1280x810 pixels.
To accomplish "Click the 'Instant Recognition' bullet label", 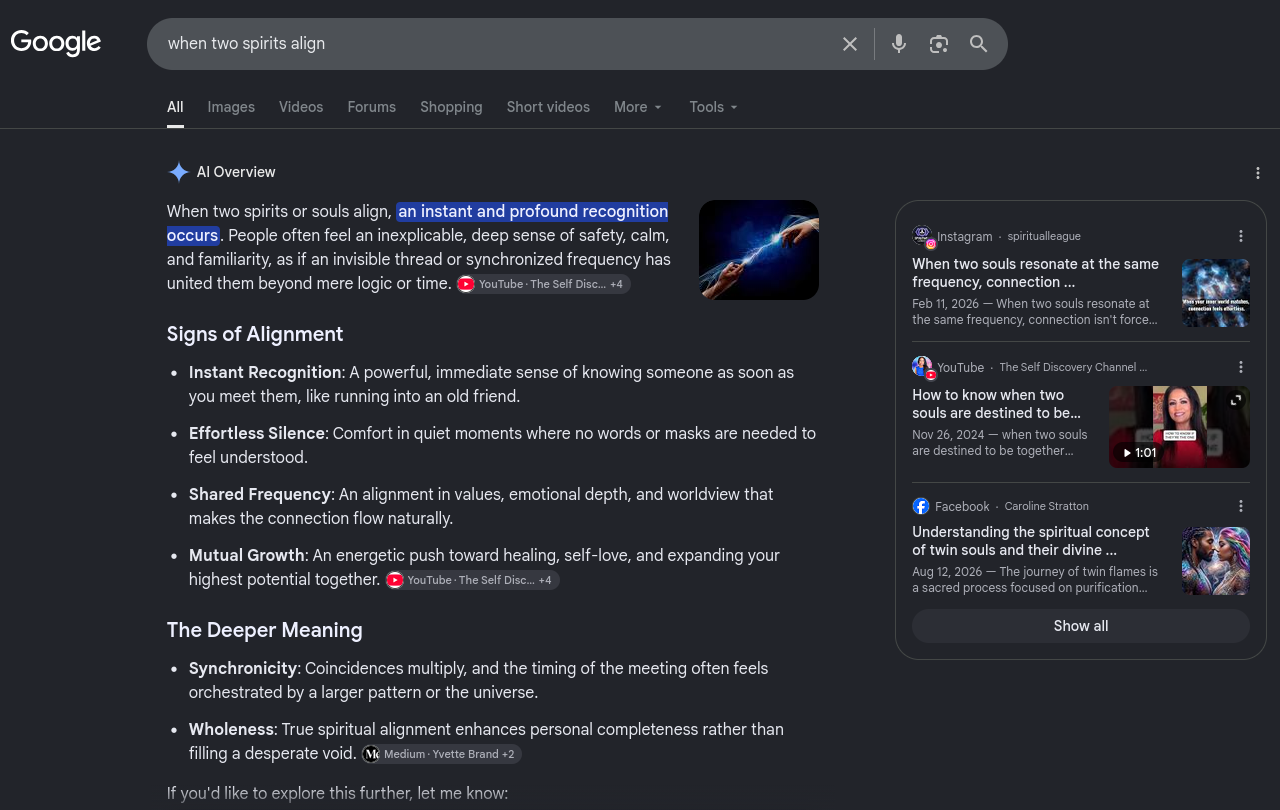I will tap(265, 373).
